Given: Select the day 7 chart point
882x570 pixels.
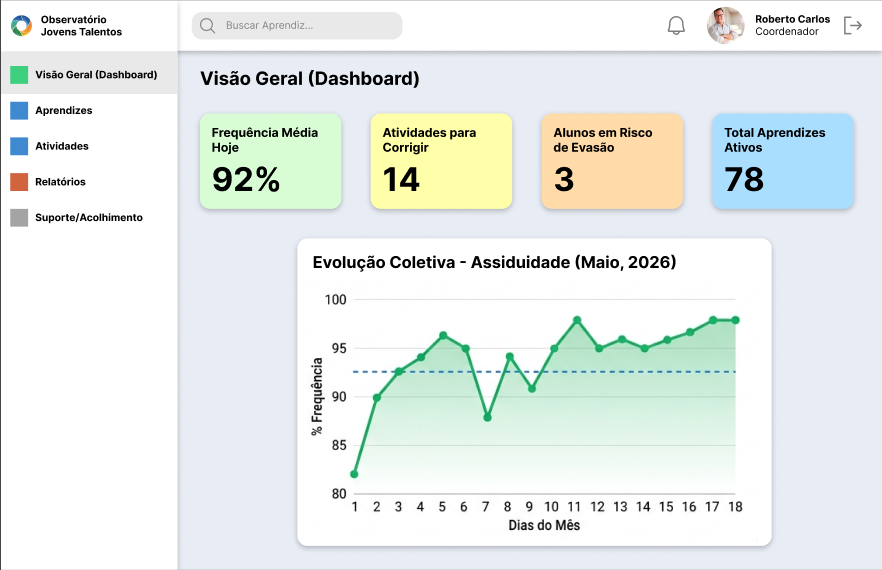Looking at the screenshot, I should point(488,418).
